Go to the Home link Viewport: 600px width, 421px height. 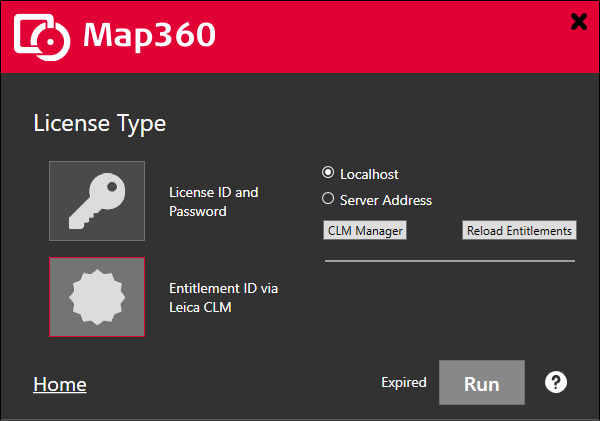pyautogui.click(x=60, y=384)
